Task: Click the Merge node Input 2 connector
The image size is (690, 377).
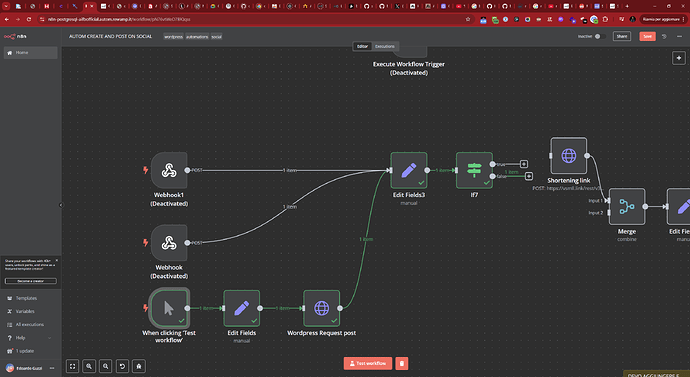Action: coord(609,212)
